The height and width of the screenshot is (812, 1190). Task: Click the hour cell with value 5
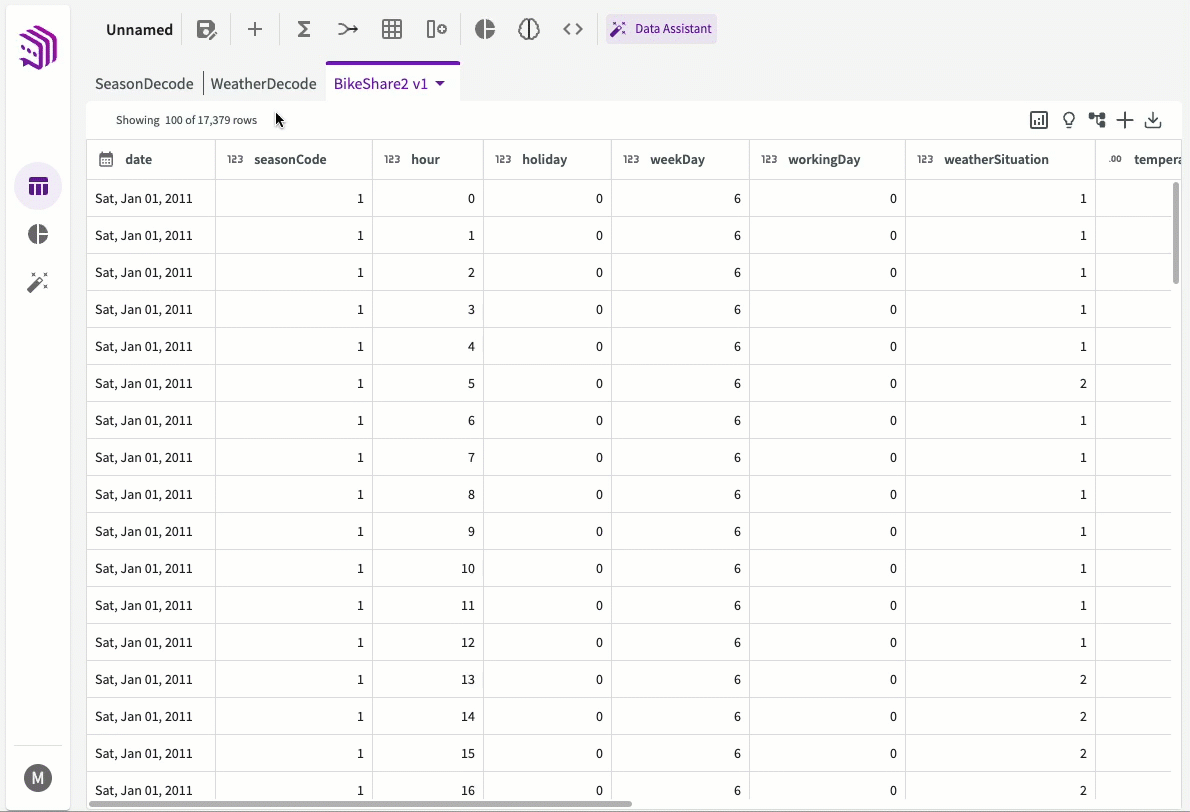coord(428,383)
